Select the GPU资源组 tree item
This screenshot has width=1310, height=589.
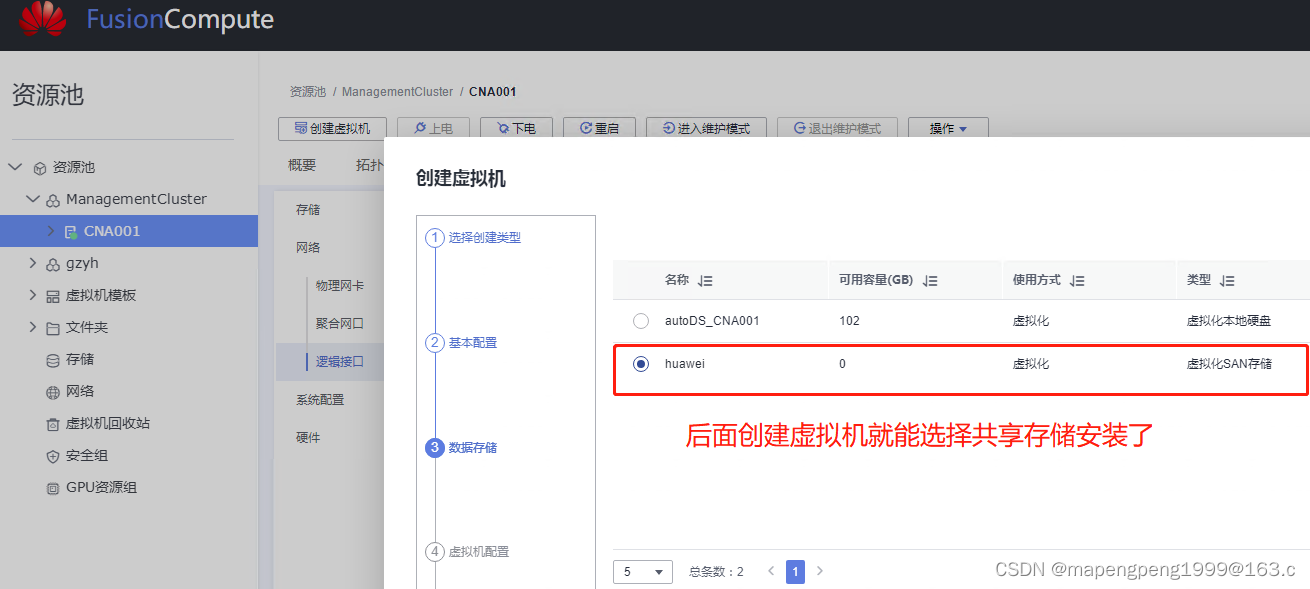(x=102, y=488)
